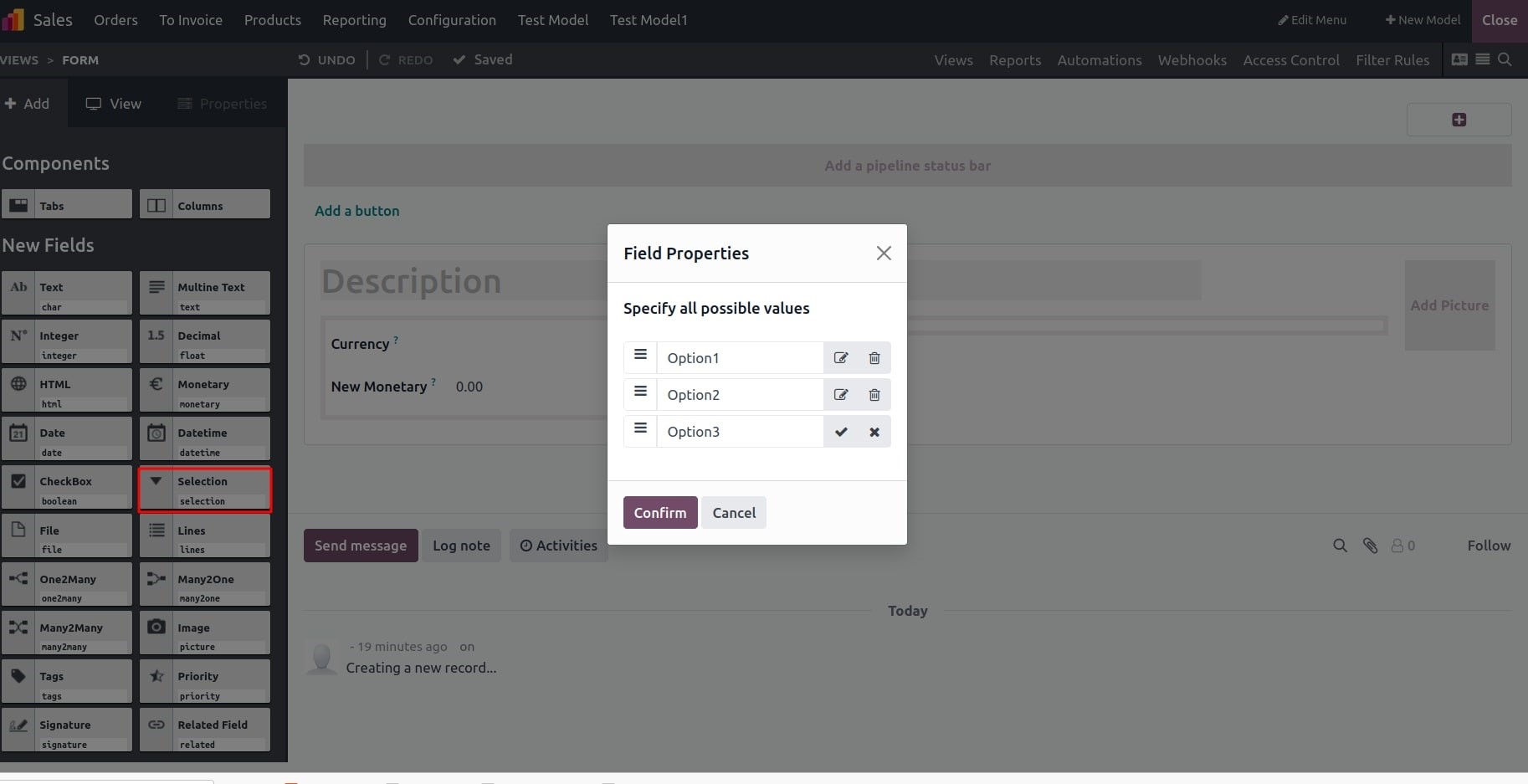Cancel the field properties dialog
Image resolution: width=1528 pixels, height=784 pixels.
[734, 513]
